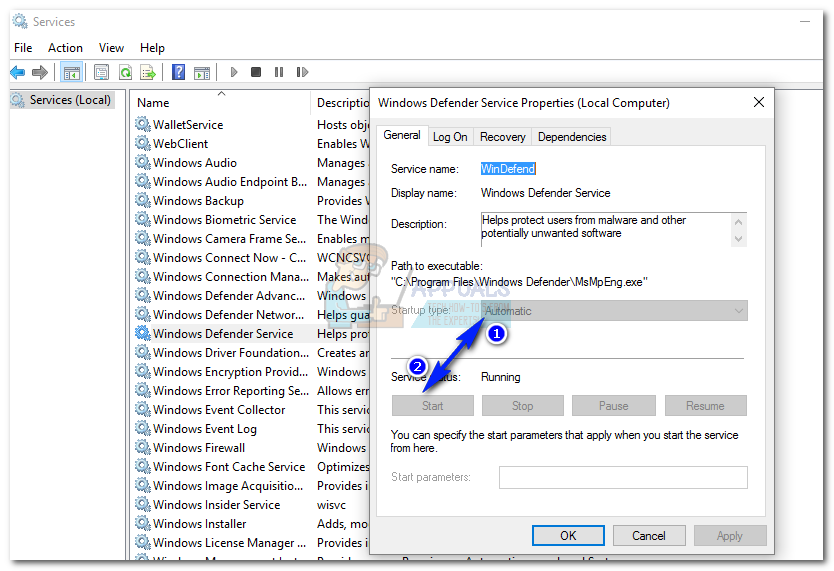Click the gear icon beside Windows Event Collector
This screenshot has height=571, width=834.
[x=143, y=409]
